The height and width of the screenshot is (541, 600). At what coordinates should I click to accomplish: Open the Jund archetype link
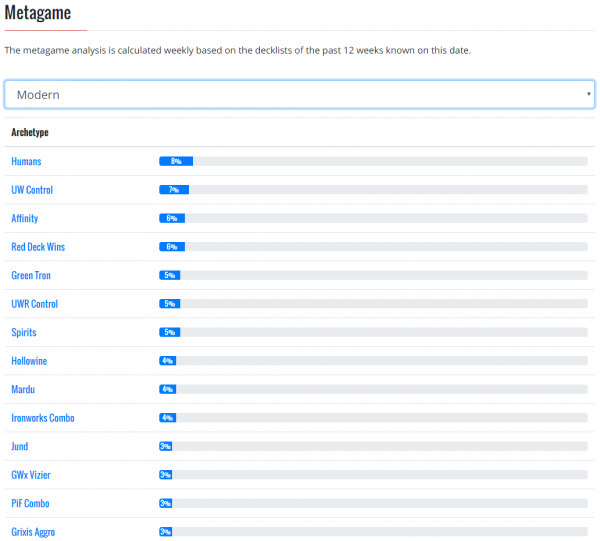coord(21,446)
